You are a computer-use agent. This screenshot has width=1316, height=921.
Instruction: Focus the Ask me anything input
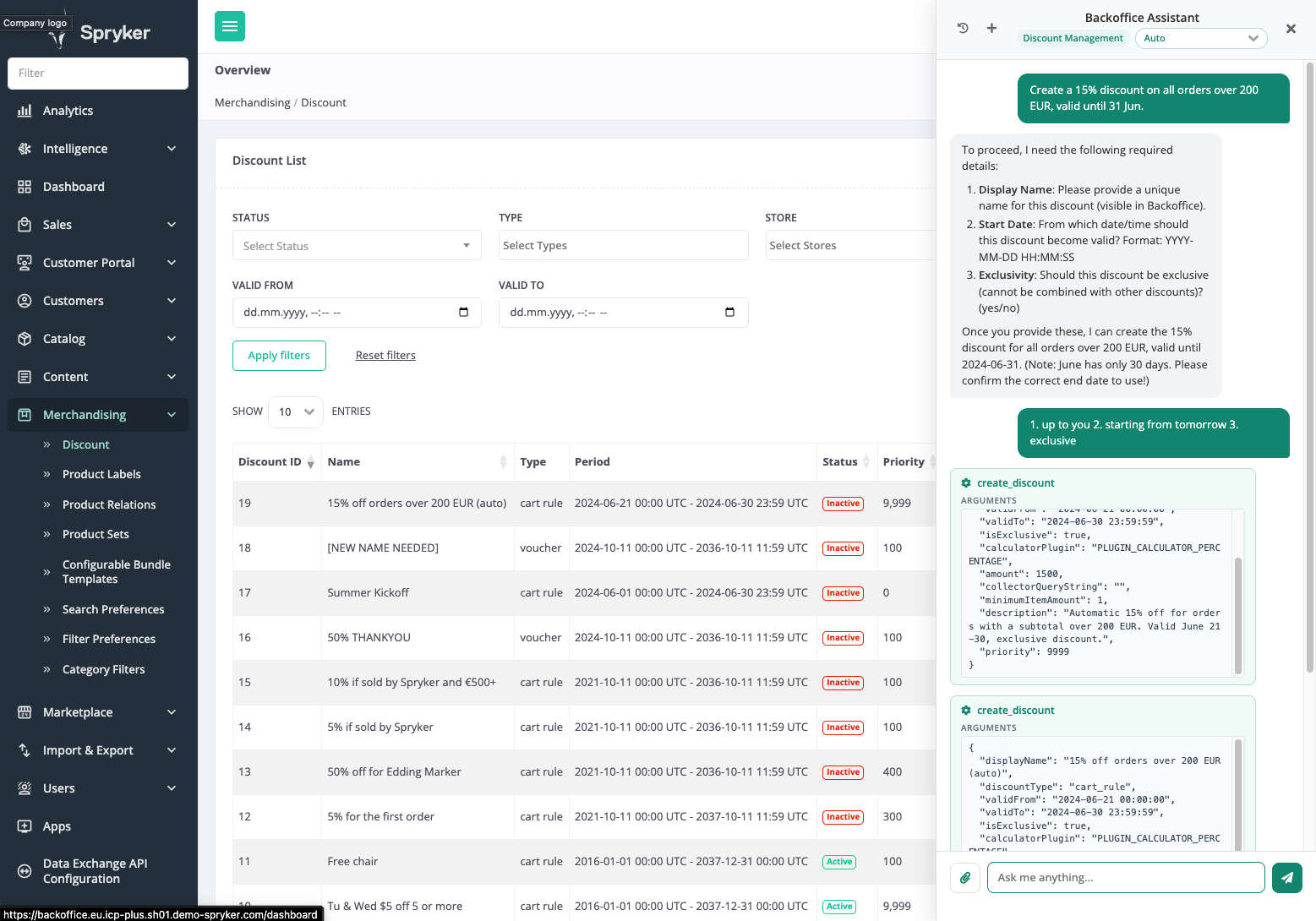1125,877
